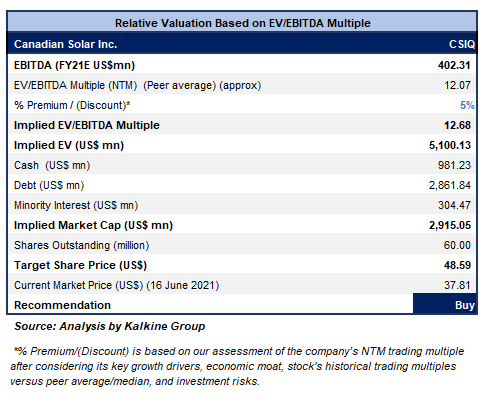Select the '% Premium / (Discount)*' label
The height and width of the screenshot is (402, 492).
pos(72,105)
